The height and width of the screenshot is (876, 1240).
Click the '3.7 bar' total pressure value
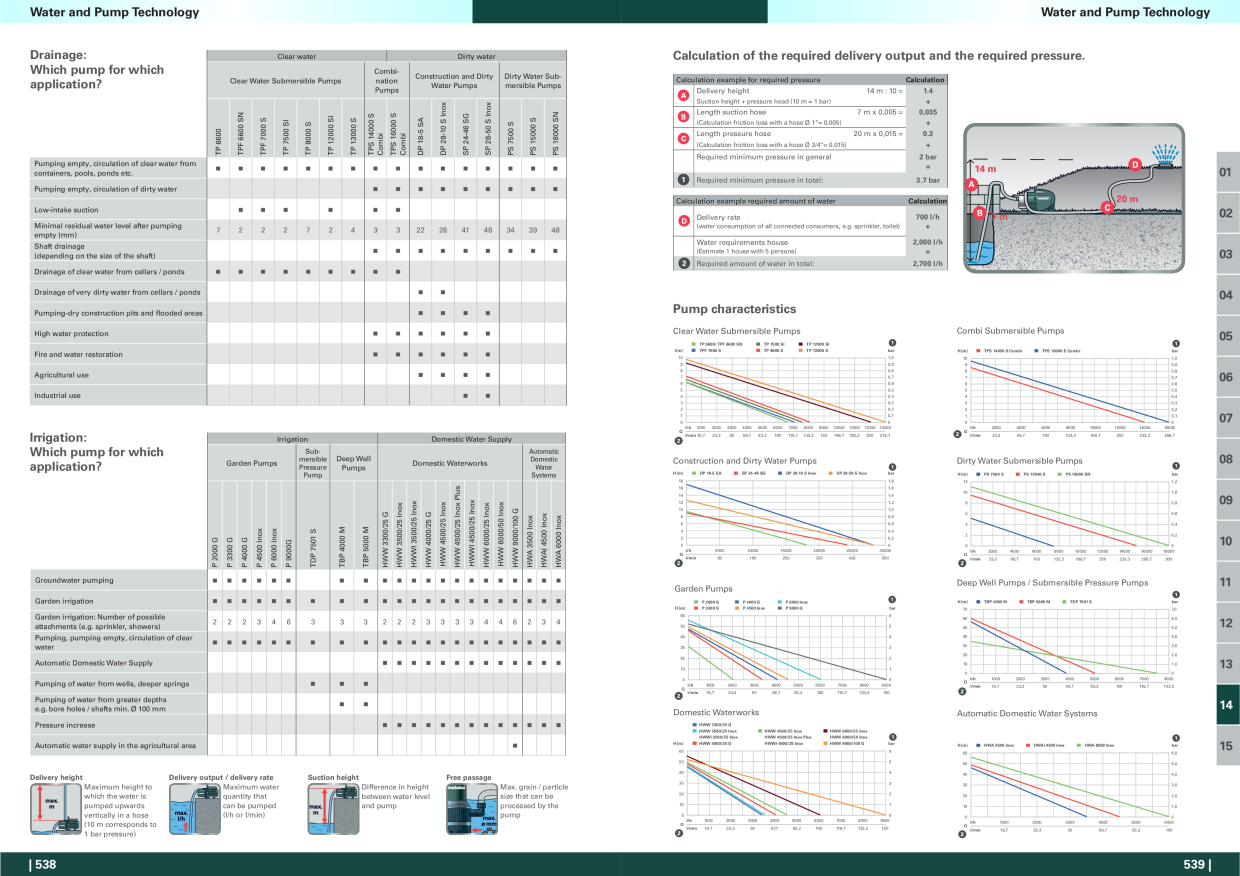927,180
